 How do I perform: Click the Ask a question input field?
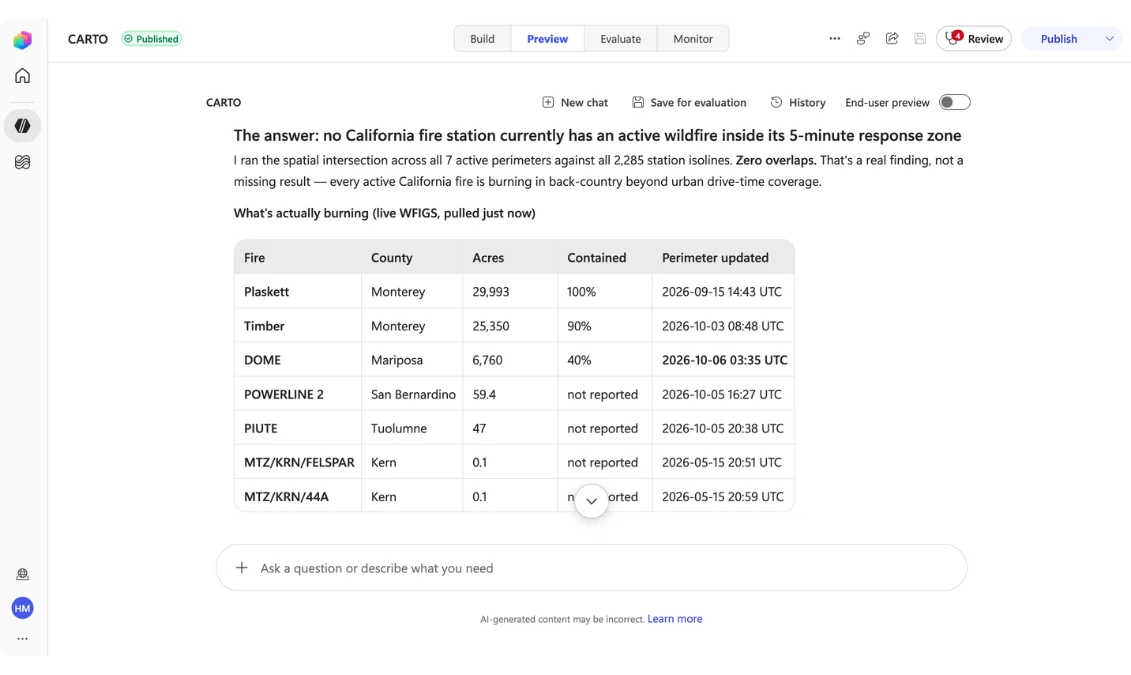(x=591, y=568)
